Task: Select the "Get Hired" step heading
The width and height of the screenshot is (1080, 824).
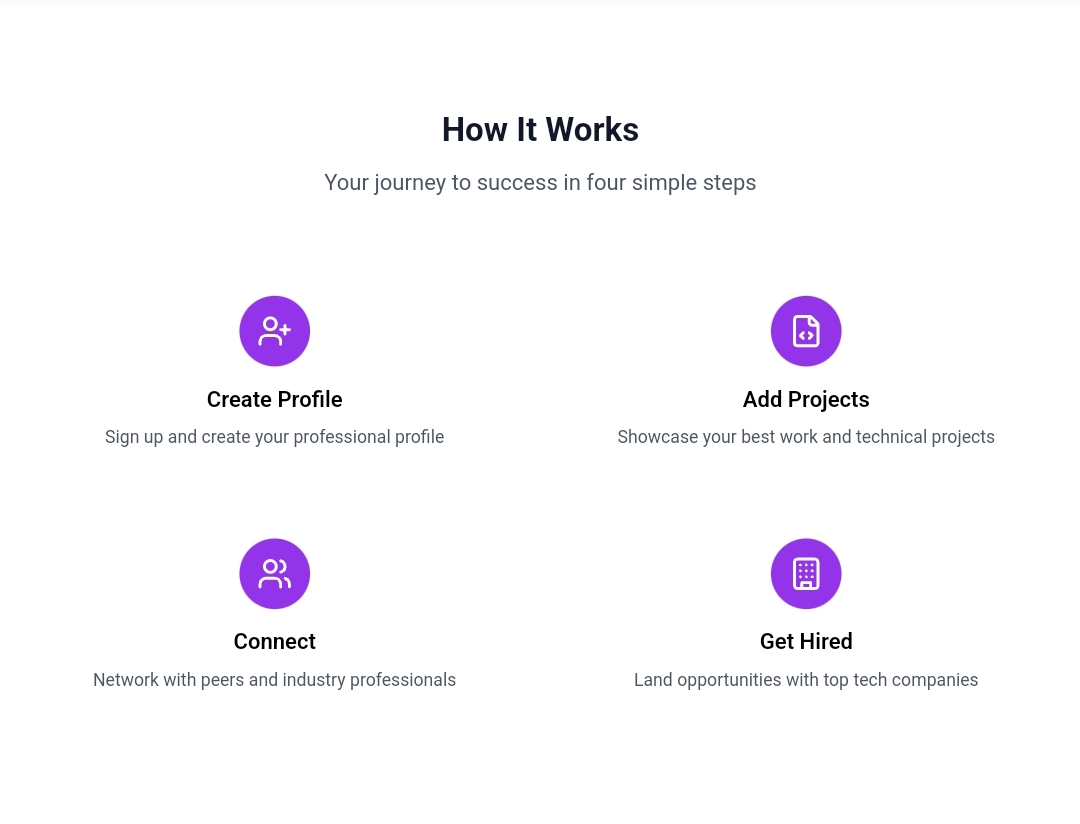Action: coord(806,642)
